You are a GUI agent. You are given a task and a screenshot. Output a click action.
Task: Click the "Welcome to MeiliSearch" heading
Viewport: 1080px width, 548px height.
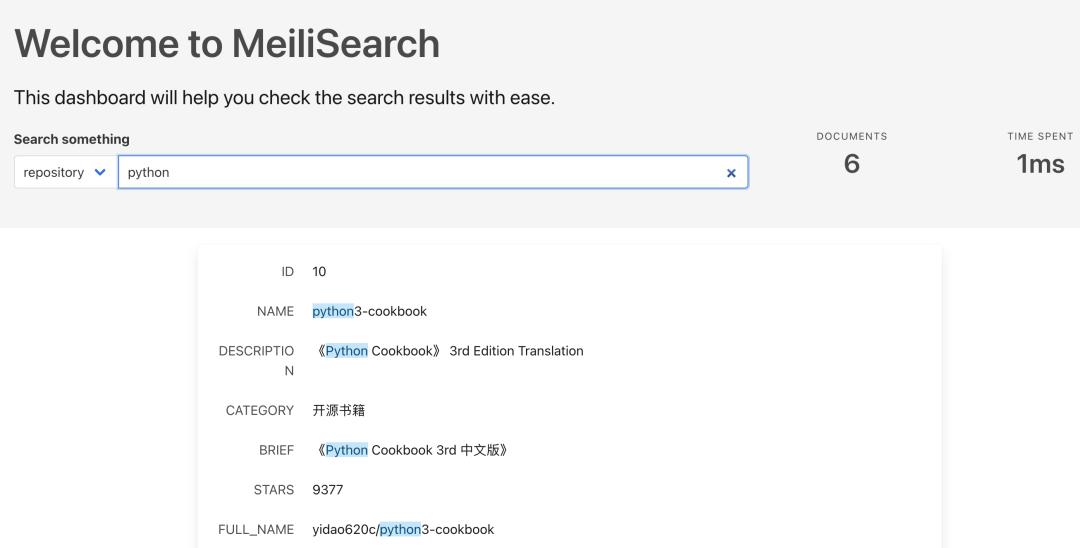[227, 44]
